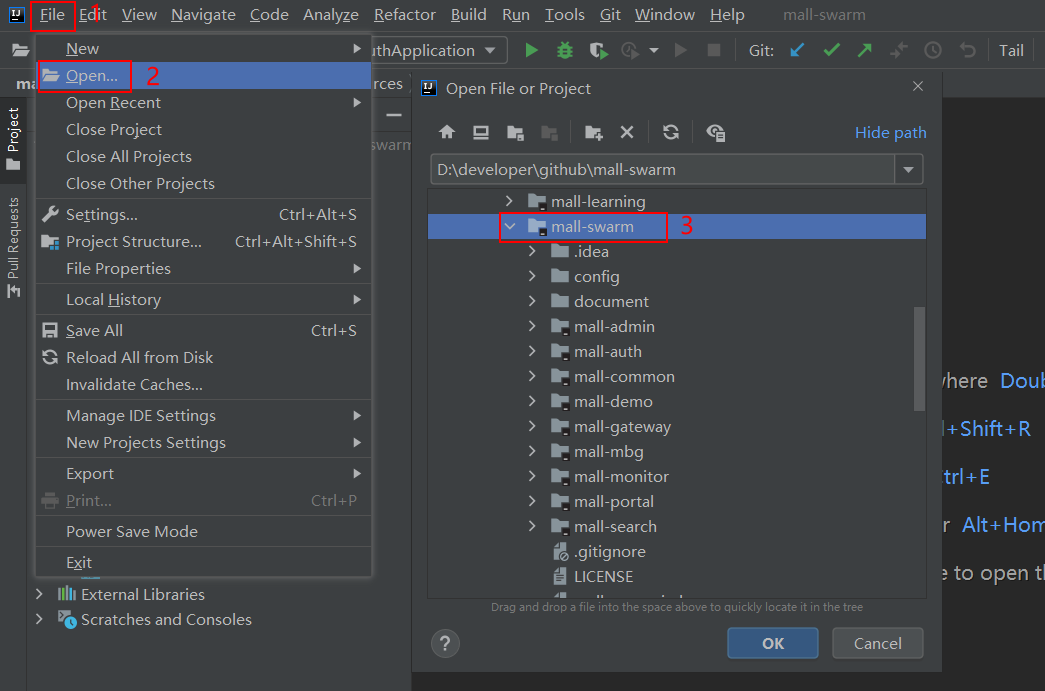This screenshot has height=691, width=1045.
Task: Toggle Power Save Mode
Action: pos(203,532)
